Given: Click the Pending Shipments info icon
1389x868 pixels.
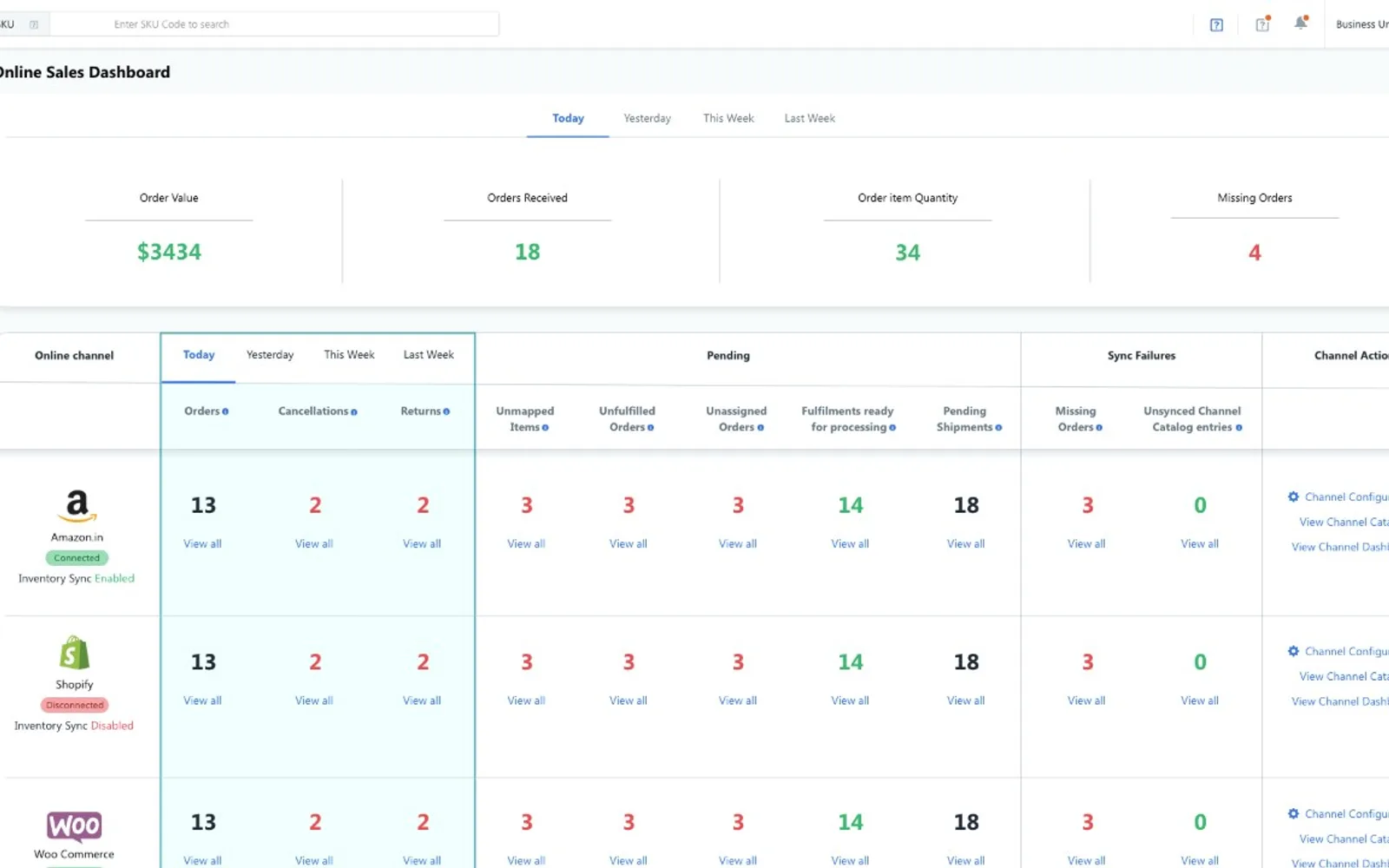Looking at the screenshot, I should pyautogui.click(x=998, y=427).
